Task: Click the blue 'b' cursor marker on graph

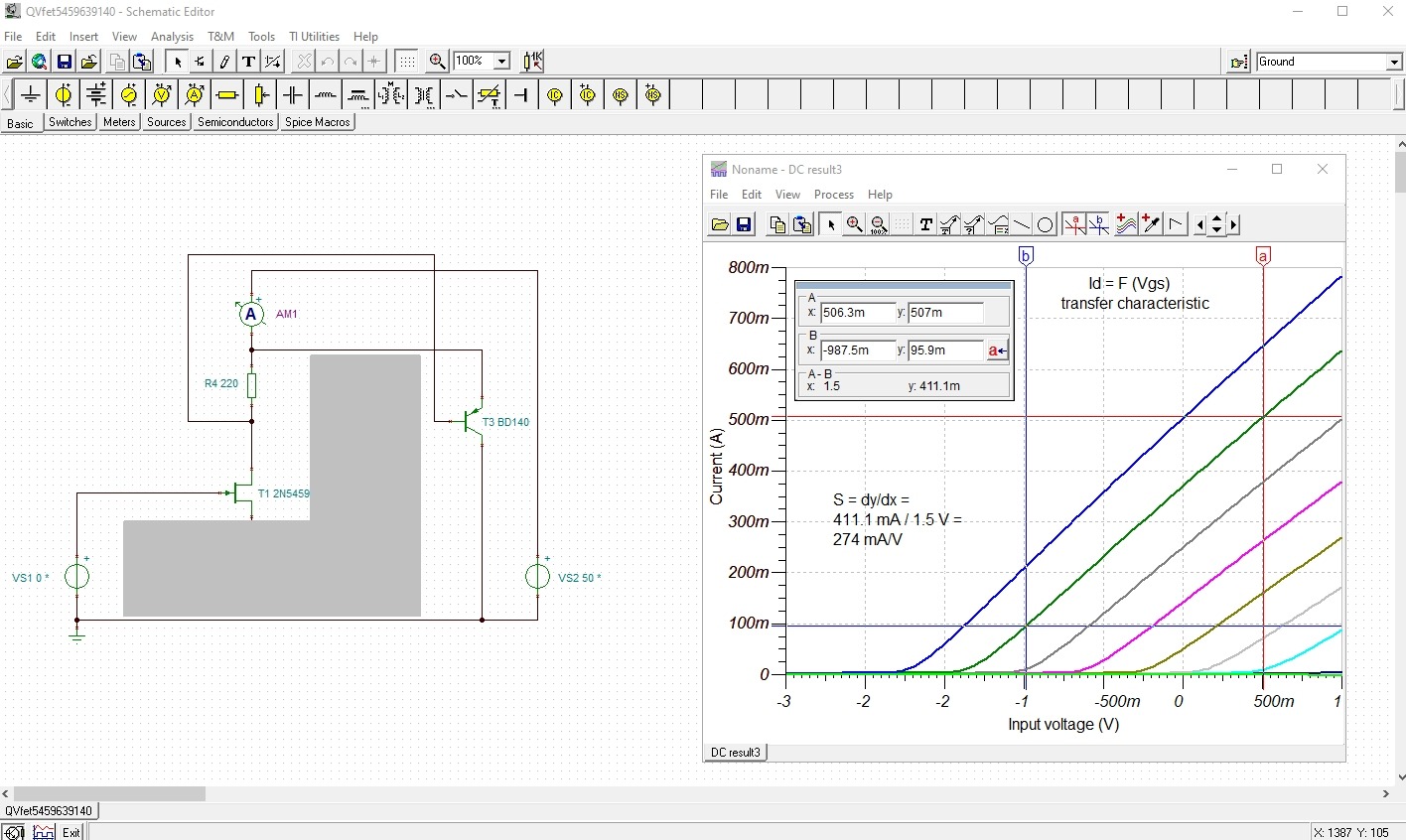Action: (1026, 256)
